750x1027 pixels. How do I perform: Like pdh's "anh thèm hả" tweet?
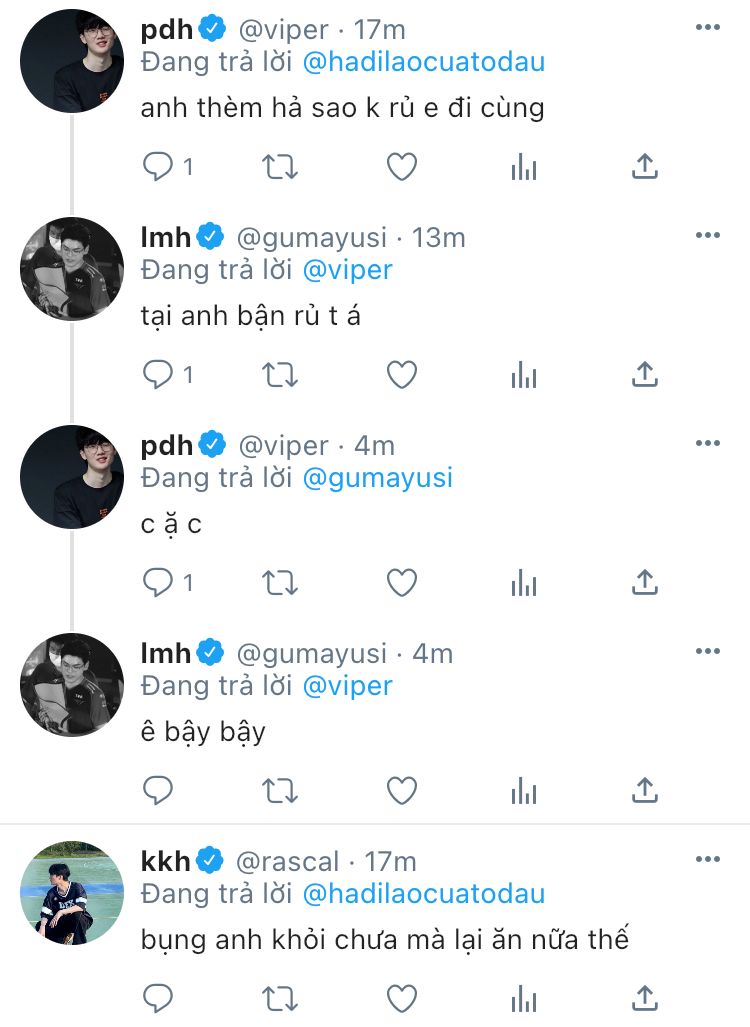[x=401, y=167]
